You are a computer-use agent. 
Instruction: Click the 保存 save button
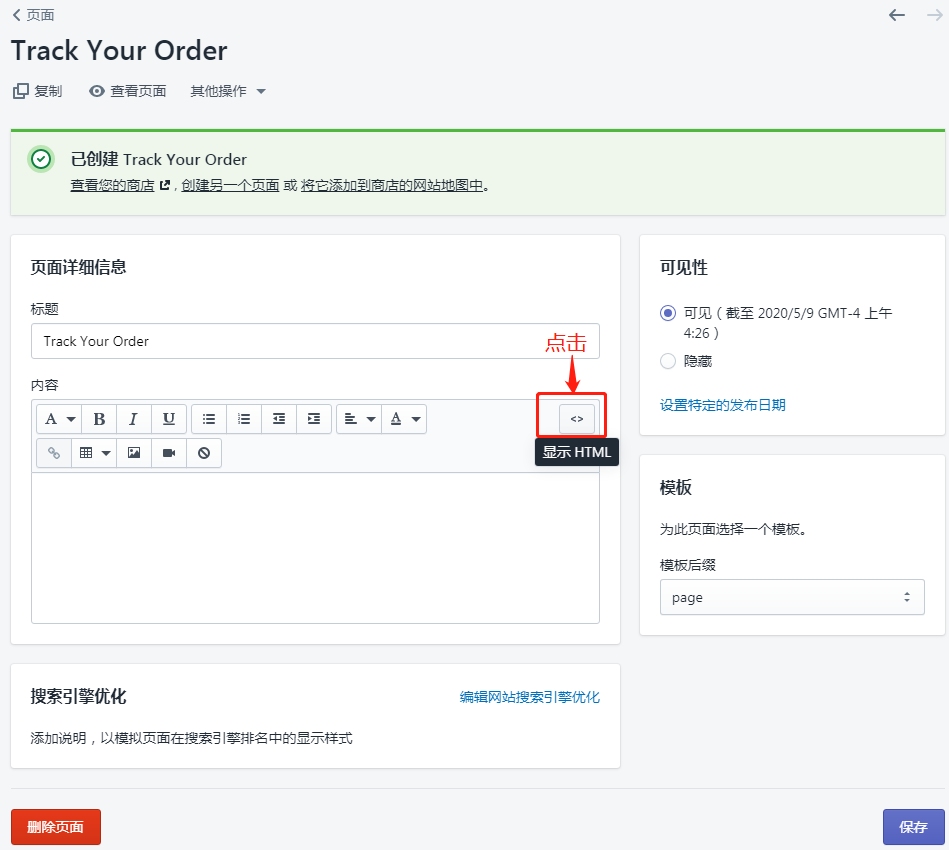point(913,827)
